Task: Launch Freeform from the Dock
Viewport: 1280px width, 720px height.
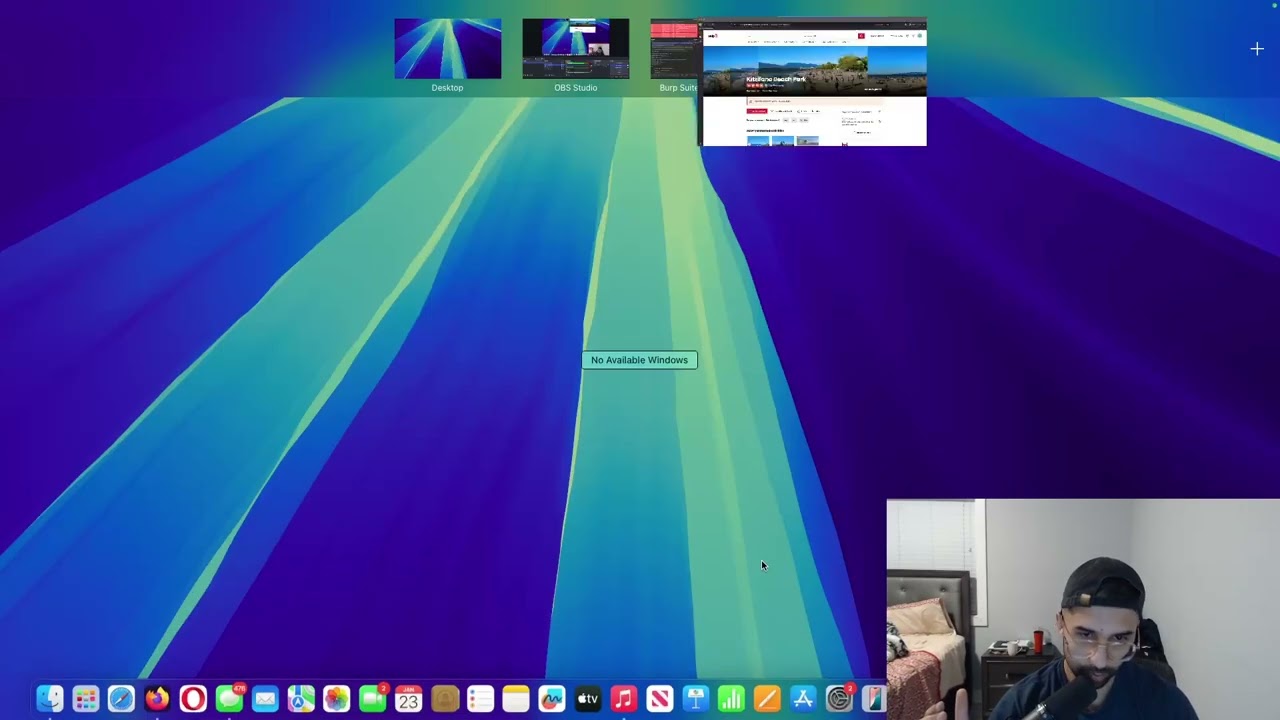Action: click(x=552, y=699)
